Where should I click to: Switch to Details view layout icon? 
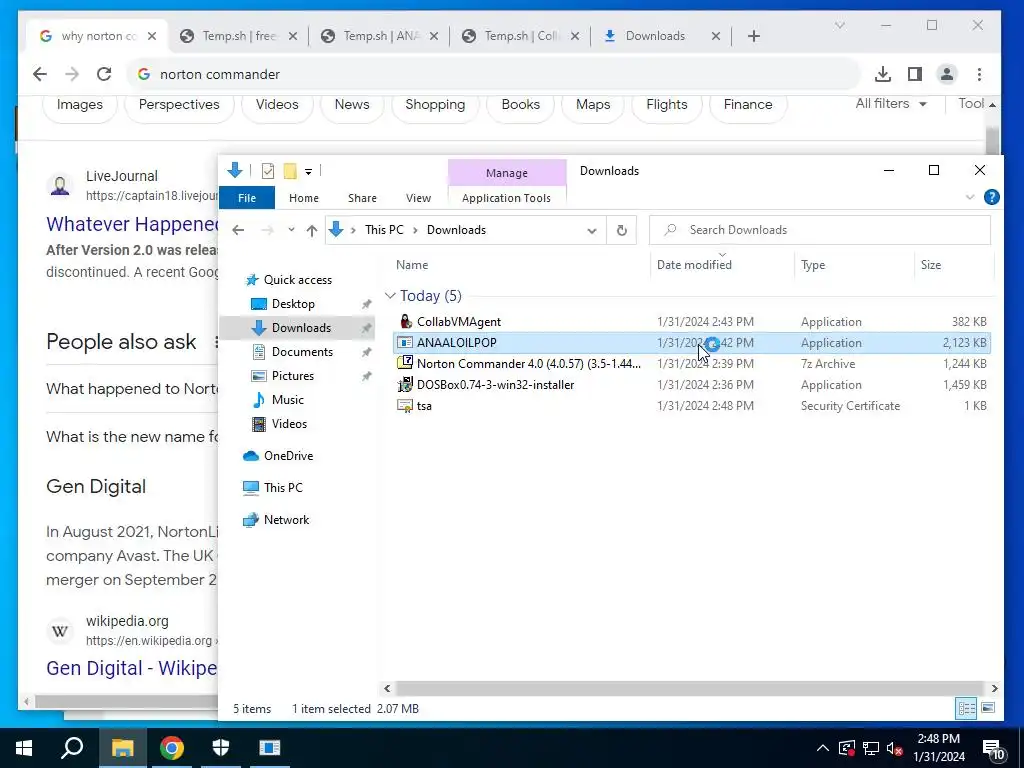[967, 708]
